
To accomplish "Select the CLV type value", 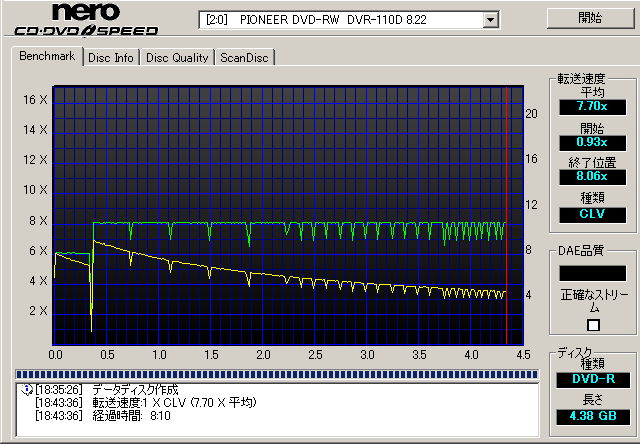I will pyautogui.click(x=592, y=214).
